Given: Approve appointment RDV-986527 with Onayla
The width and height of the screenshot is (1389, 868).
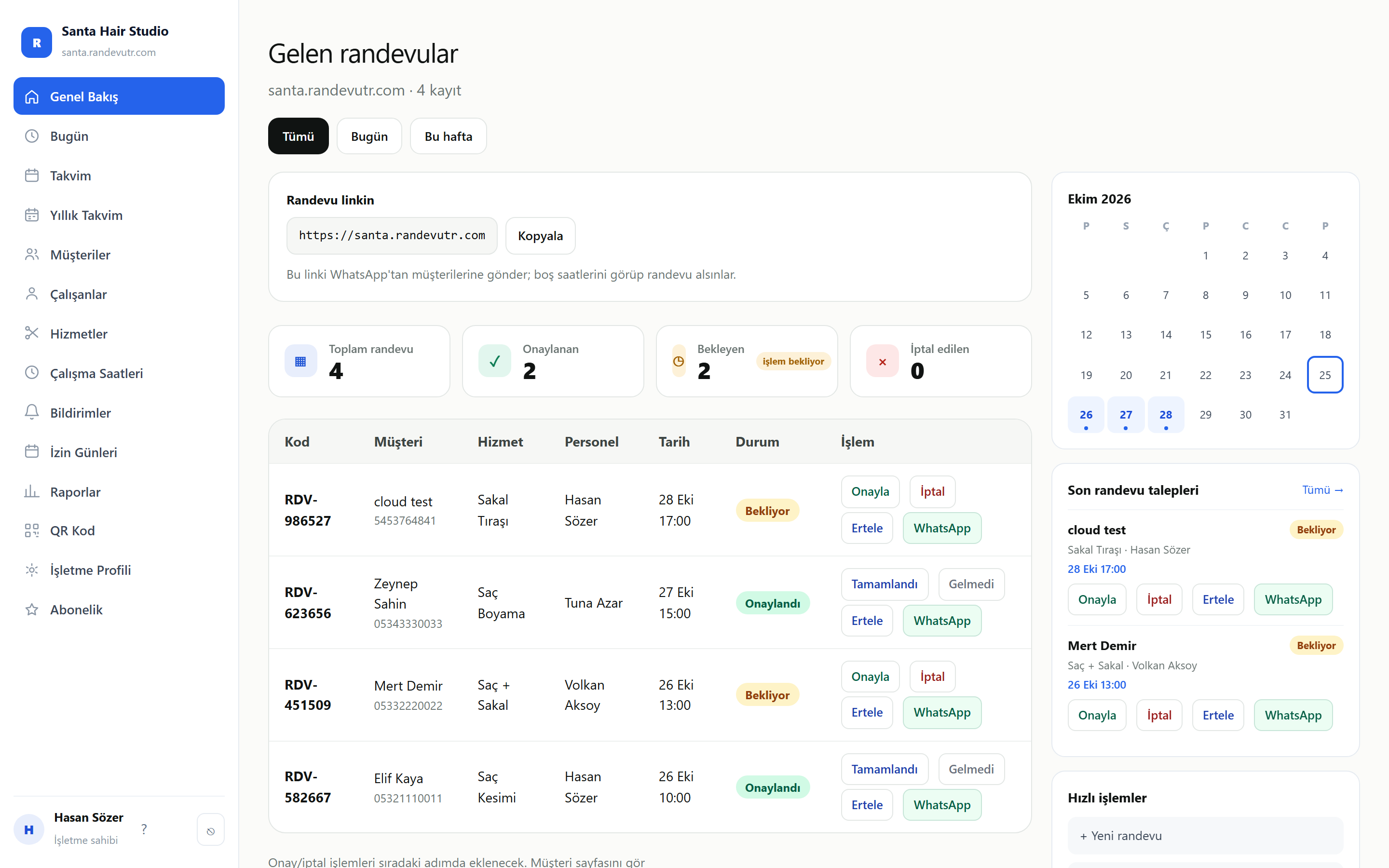Looking at the screenshot, I should pos(870,491).
